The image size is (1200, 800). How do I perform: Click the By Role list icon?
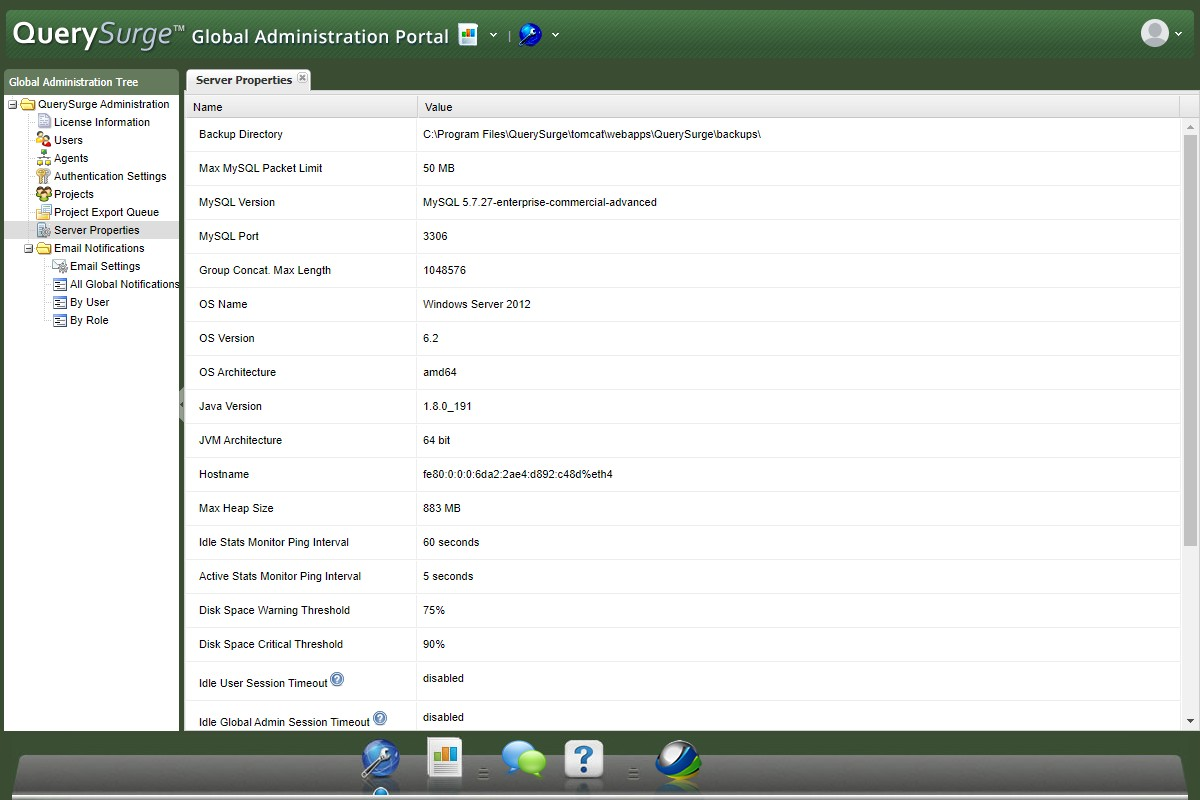[60, 320]
